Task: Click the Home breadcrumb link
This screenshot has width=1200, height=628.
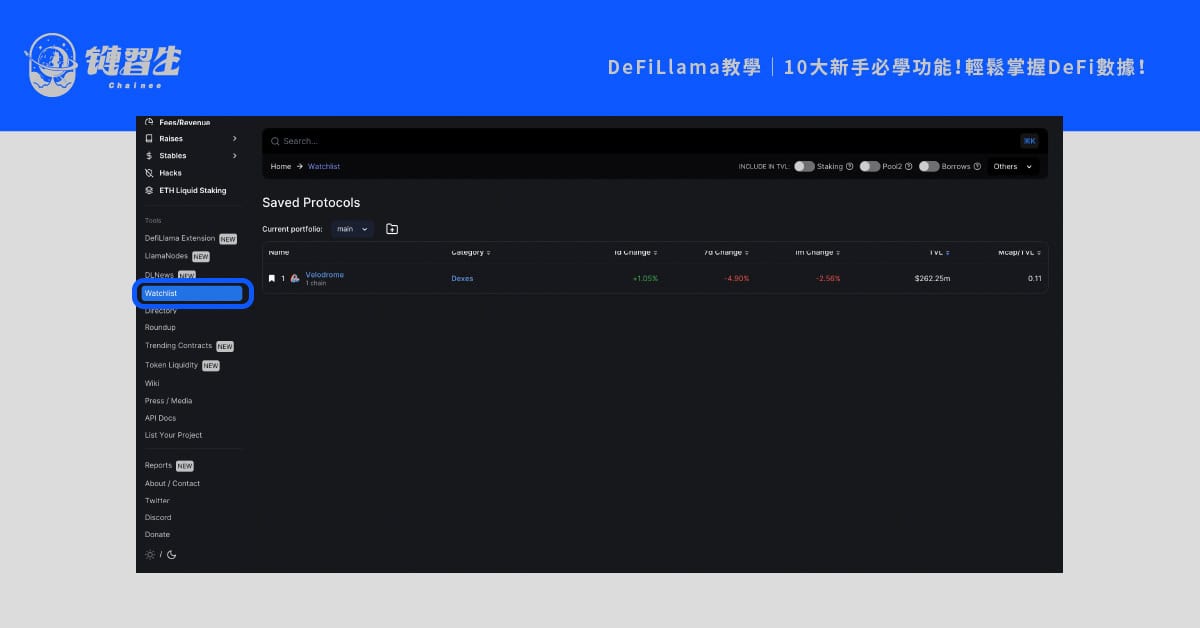Action: point(281,167)
